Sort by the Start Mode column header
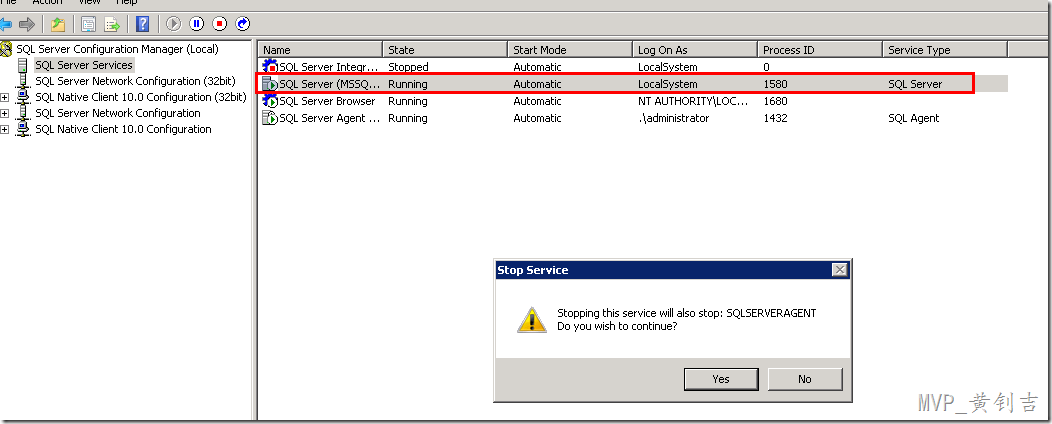This screenshot has height=424, width=1052. click(x=570, y=50)
